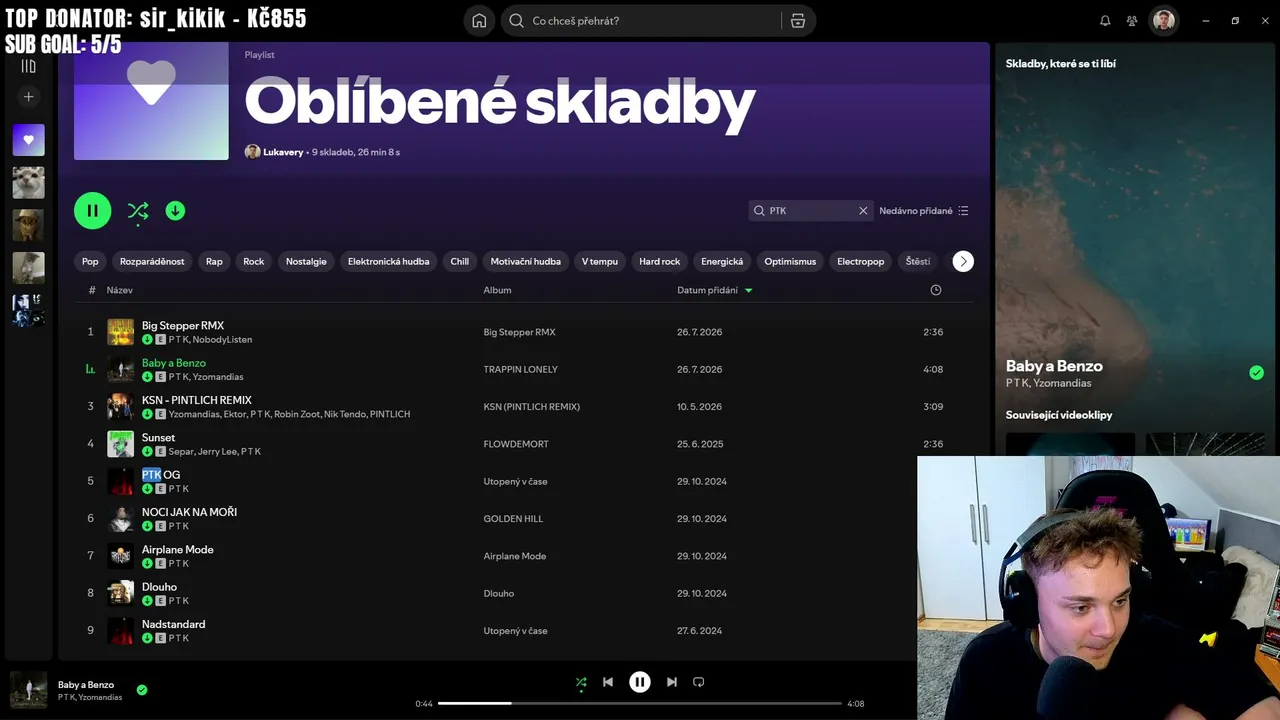Pause the Oblíbené skladby playlist

pos(93,211)
